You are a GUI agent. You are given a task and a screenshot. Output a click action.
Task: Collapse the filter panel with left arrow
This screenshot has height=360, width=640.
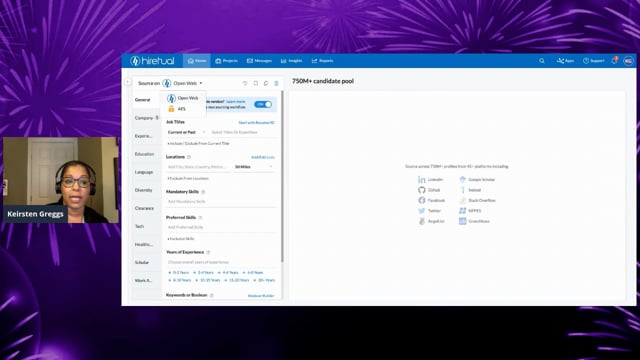coord(128,82)
